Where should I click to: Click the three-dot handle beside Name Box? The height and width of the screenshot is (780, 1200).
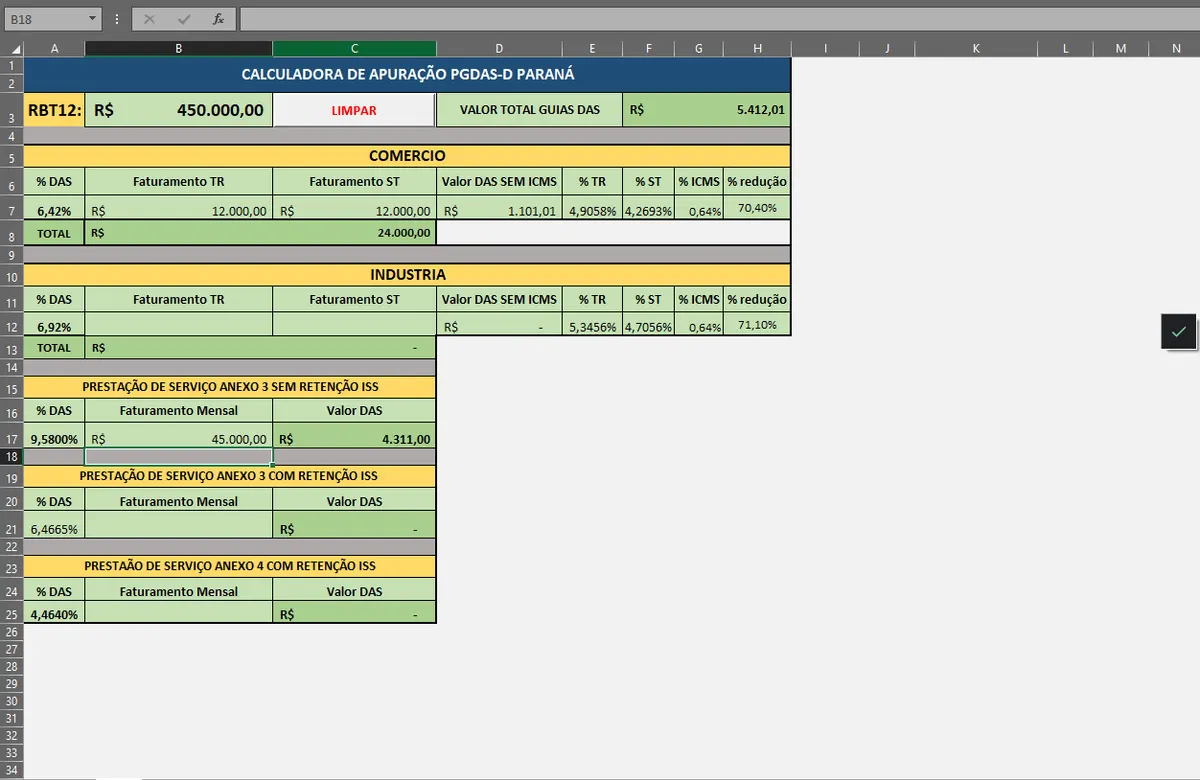(117, 19)
